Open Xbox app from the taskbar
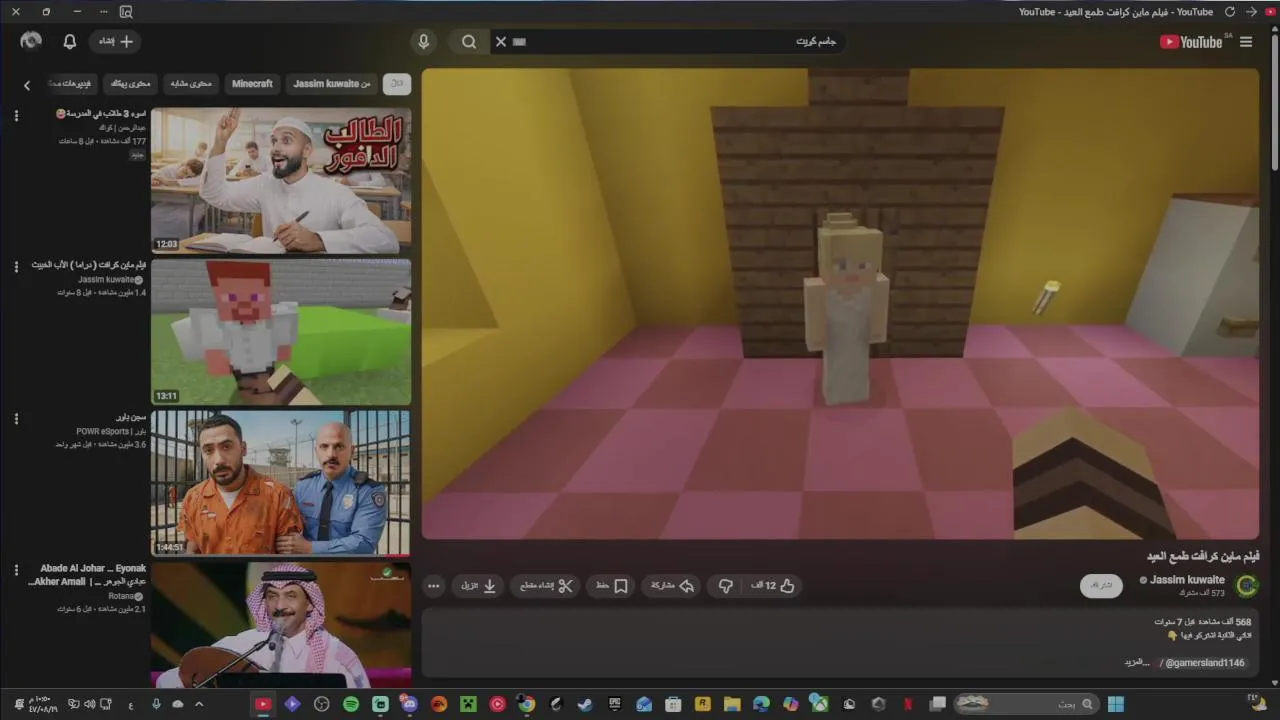Screen dimensions: 1280x720 (820, 704)
